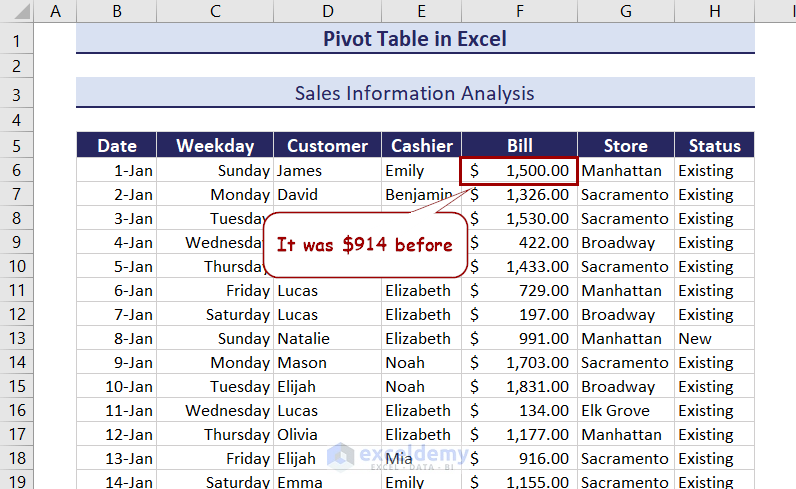Viewport: 796px width, 489px height.
Task: Click the Status header cell
Action: pyautogui.click(x=714, y=145)
